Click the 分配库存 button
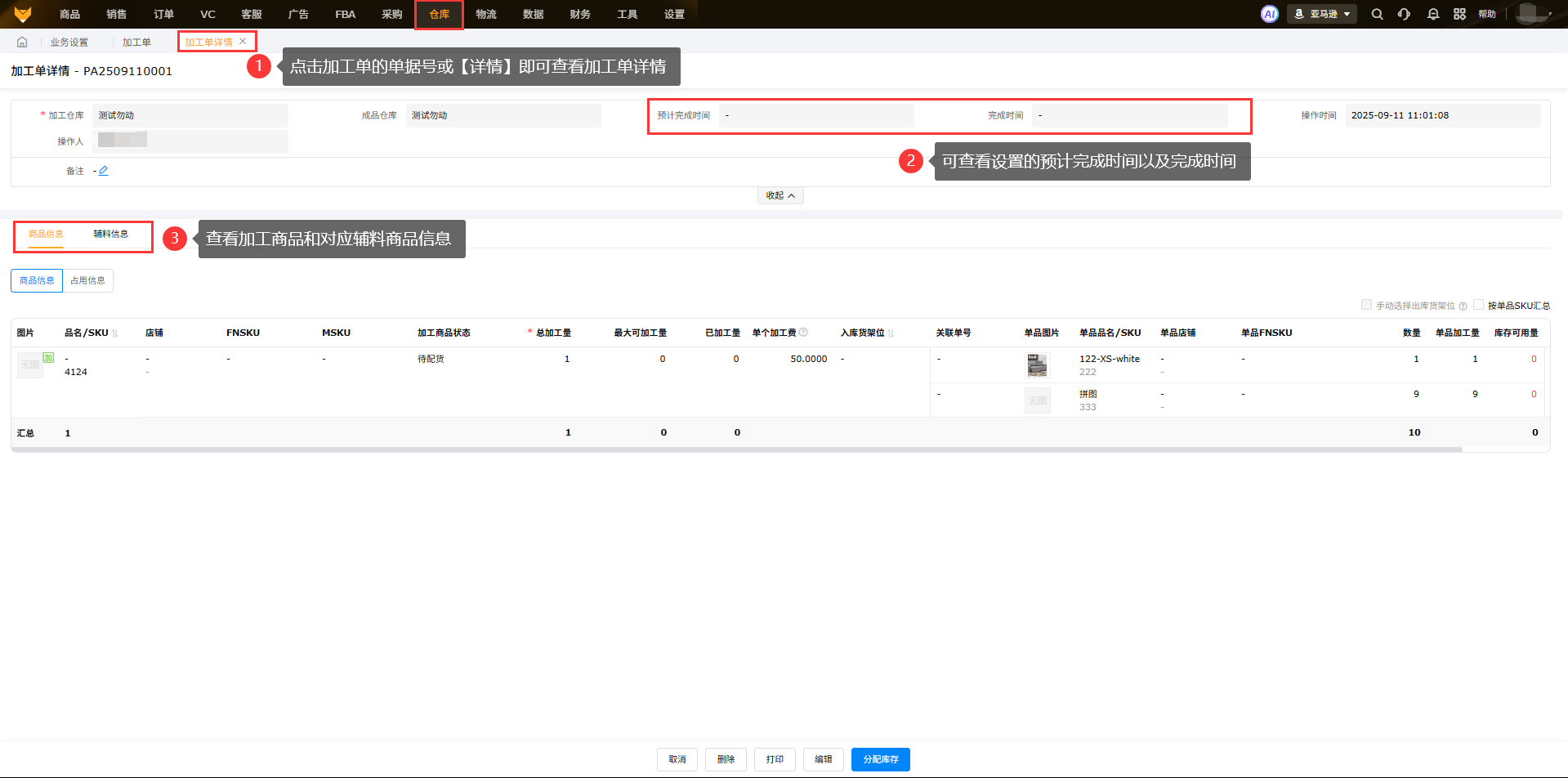Image resolution: width=1568 pixels, height=778 pixels. point(880,759)
